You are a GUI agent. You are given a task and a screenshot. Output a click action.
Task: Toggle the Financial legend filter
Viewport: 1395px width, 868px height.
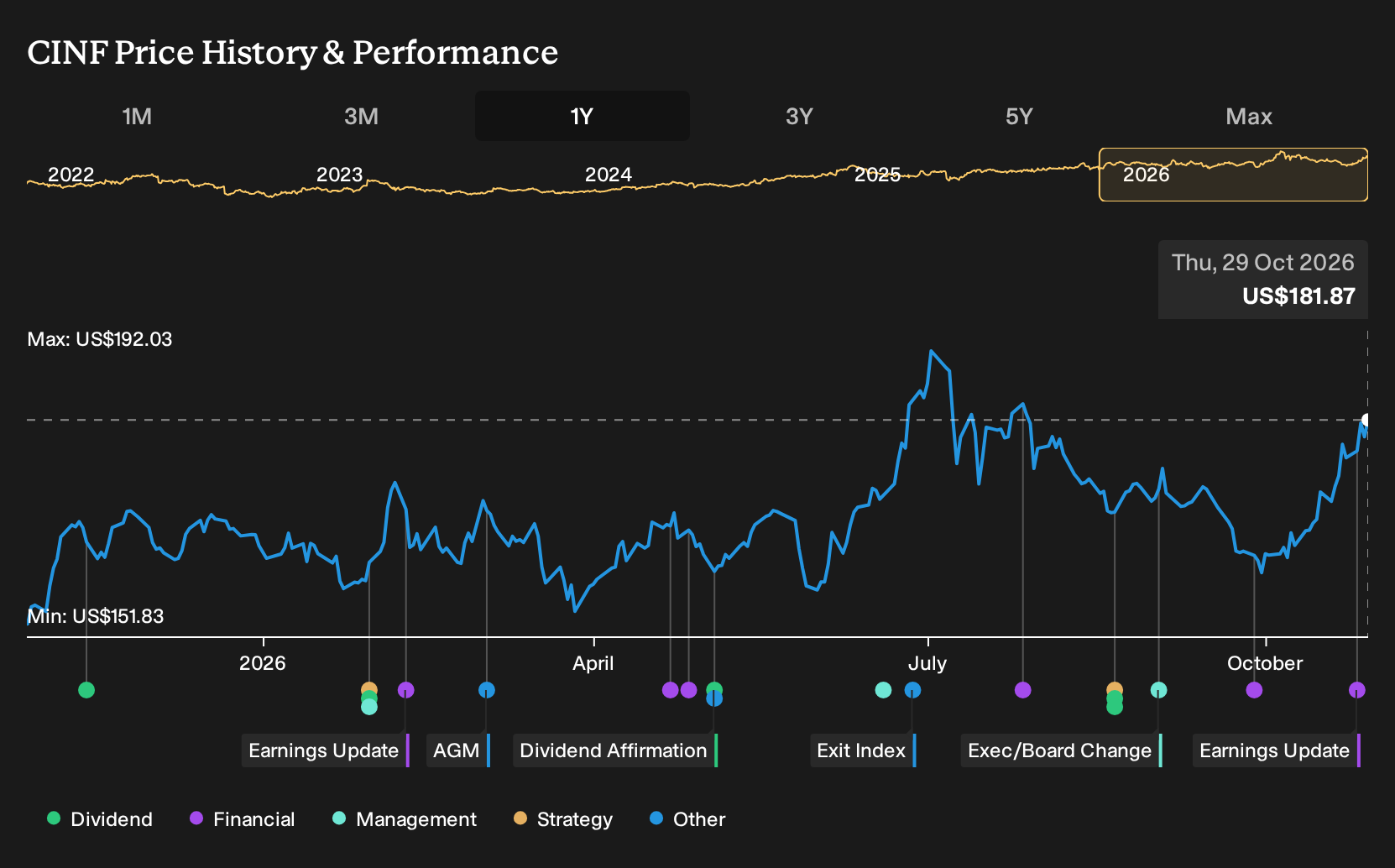[242, 819]
